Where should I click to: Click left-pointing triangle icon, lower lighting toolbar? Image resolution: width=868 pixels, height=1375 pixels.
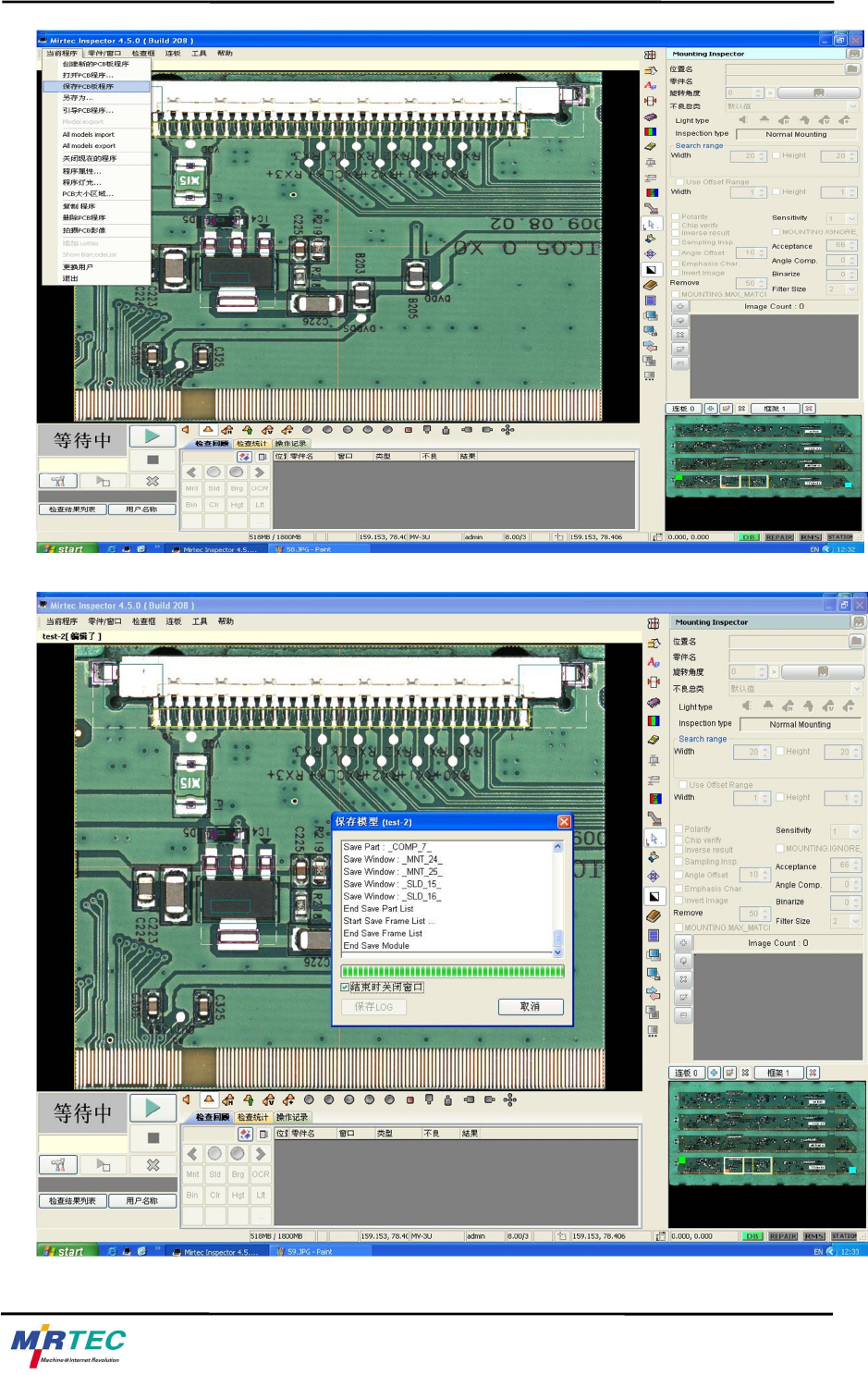tap(186, 1099)
